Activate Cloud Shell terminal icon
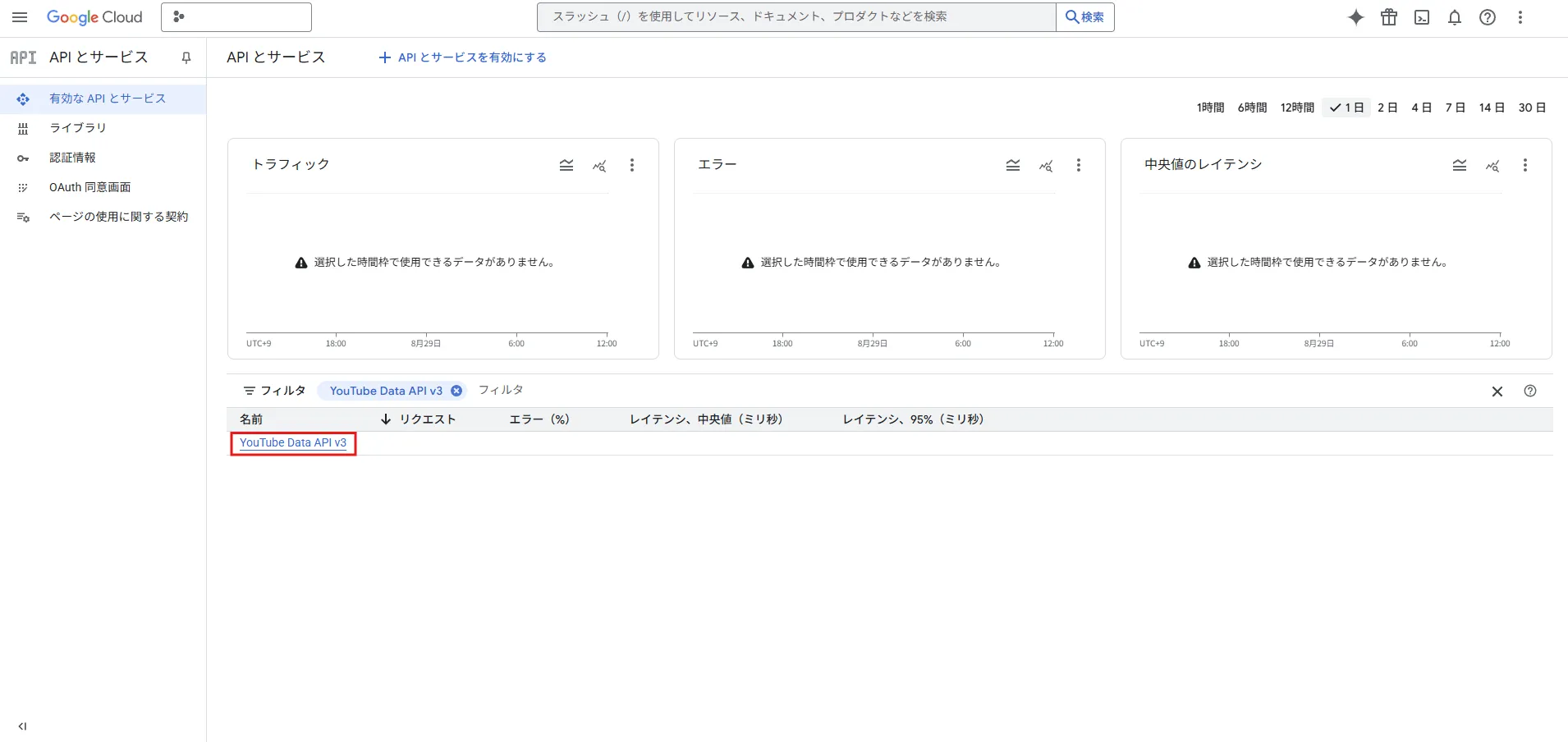The height and width of the screenshot is (742, 1568). click(1422, 17)
